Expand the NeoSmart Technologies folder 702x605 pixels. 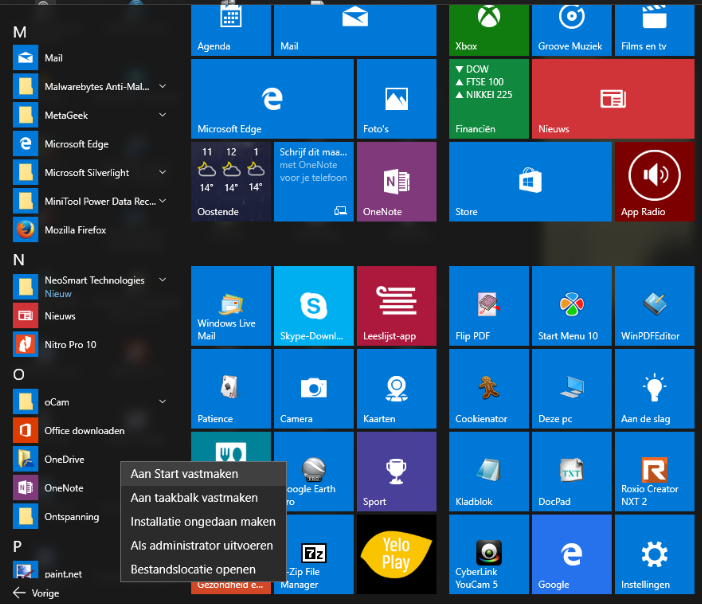click(x=162, y=281)
